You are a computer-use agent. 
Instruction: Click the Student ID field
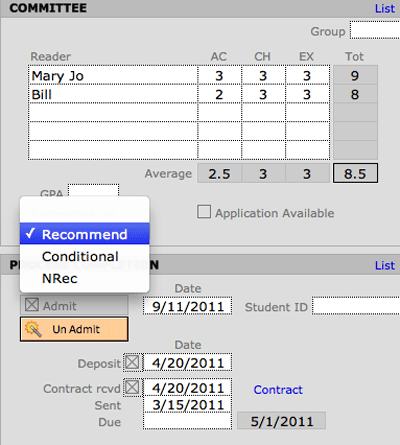(x=356, y=306)
